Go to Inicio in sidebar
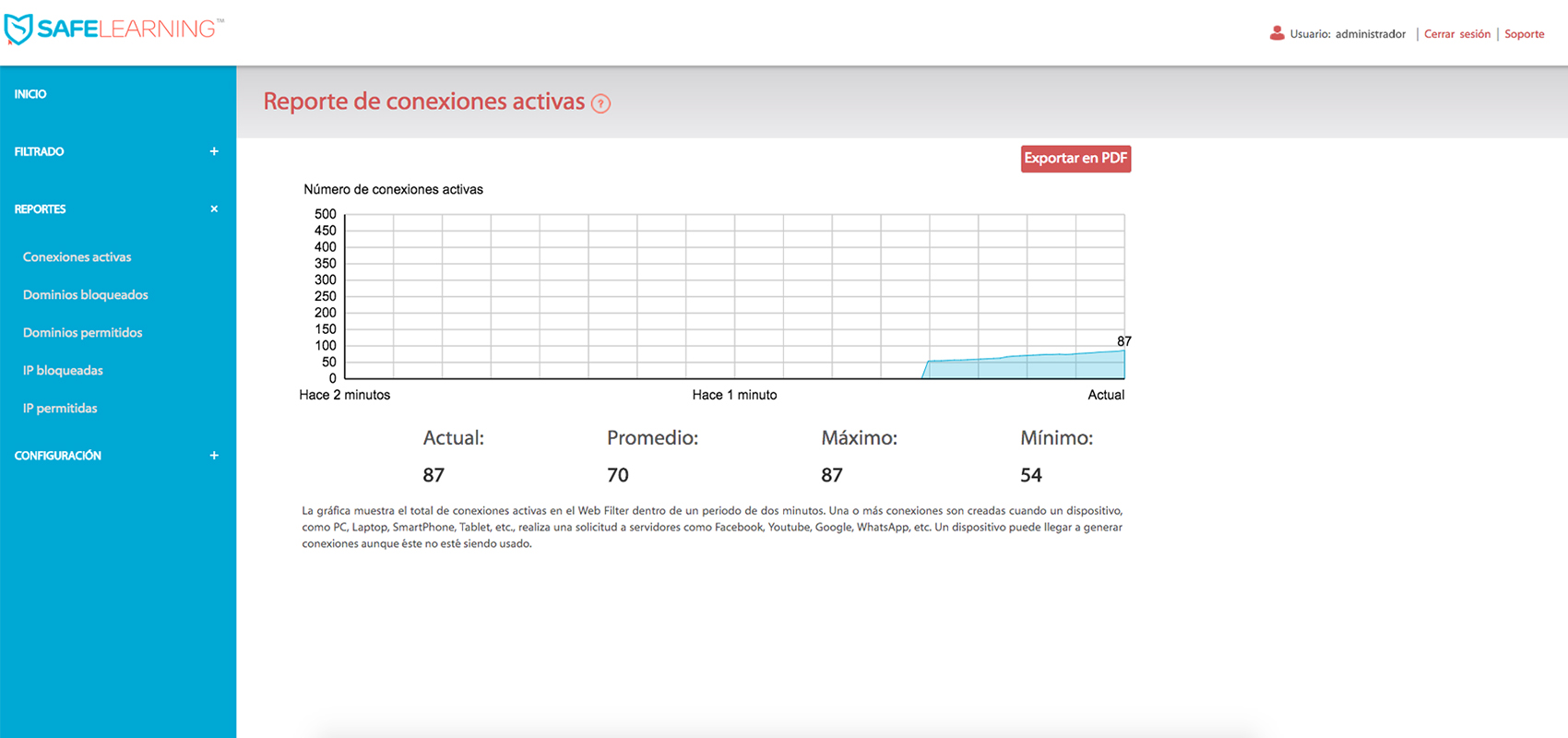The image size is (1568, 738). pos(30,94)
